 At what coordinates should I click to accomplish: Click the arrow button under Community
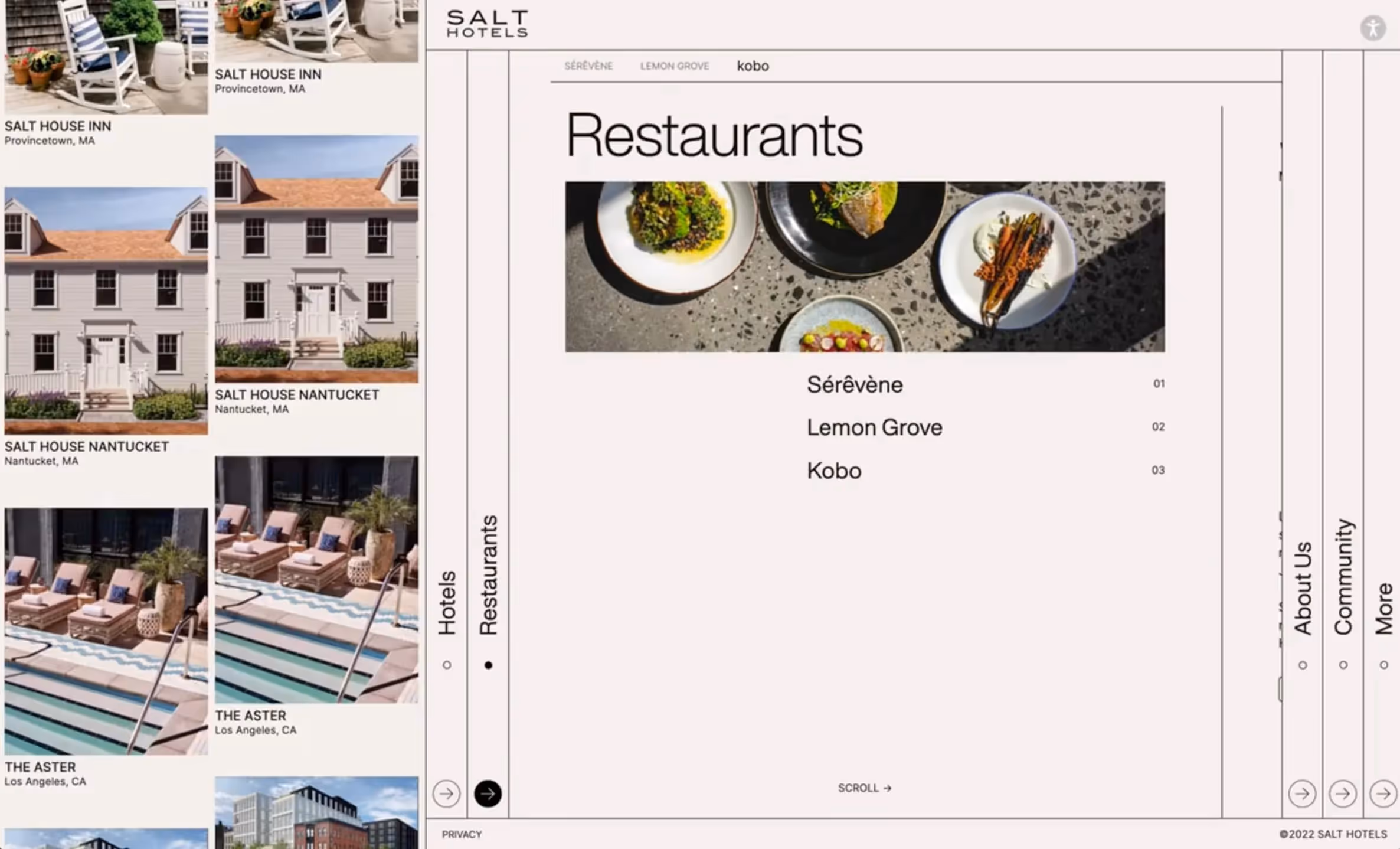point(1343,794)
